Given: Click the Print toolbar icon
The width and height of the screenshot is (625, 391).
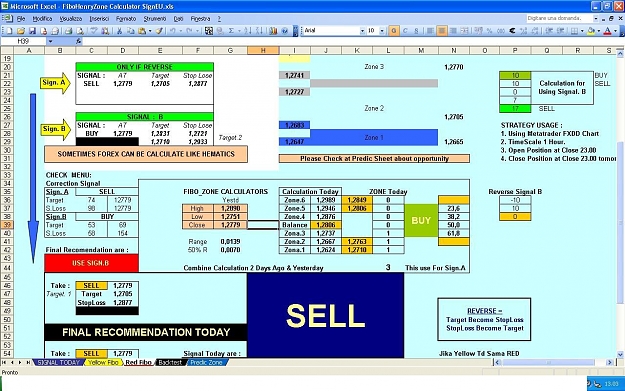Looking at the screenshot, I should (x=69, y=31).
